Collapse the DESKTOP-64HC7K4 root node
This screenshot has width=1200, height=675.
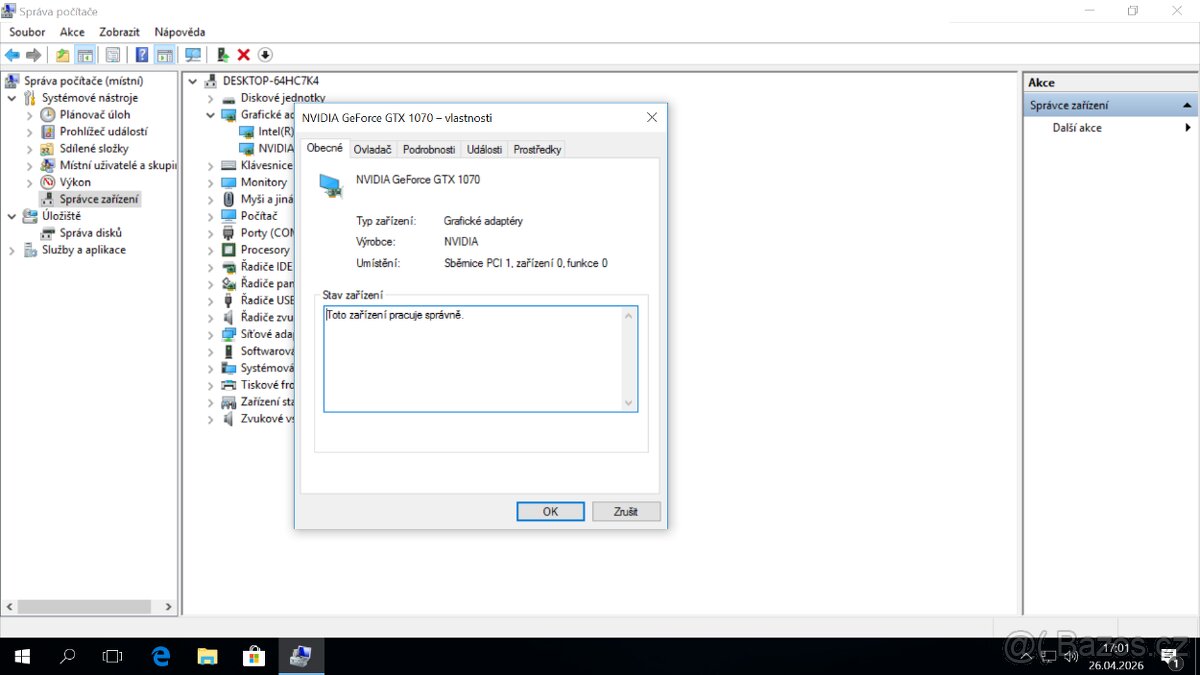(x=193, y=81)
